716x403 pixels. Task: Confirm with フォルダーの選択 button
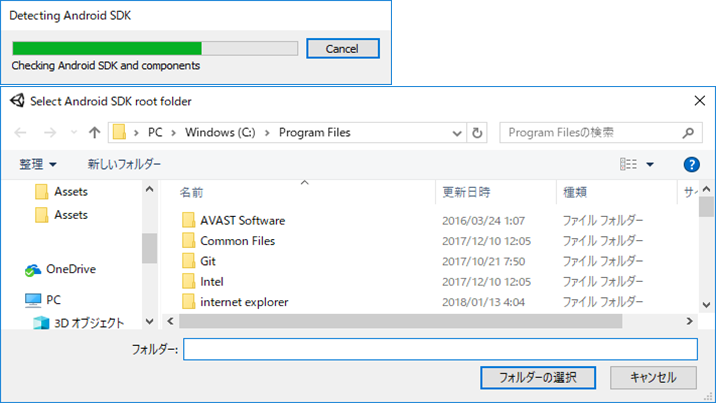[537, 377]
